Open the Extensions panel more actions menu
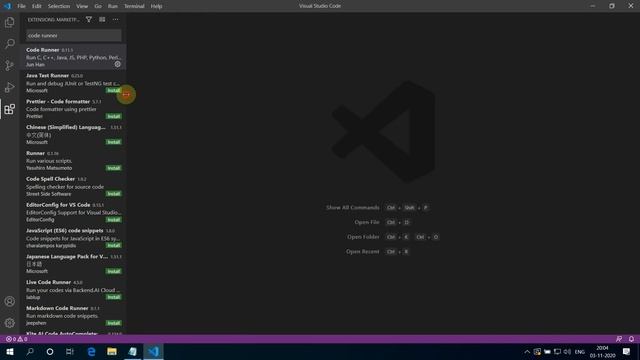The height and width of the screenshot is (360, 640). pyautogui.click(x=116, y=19)
